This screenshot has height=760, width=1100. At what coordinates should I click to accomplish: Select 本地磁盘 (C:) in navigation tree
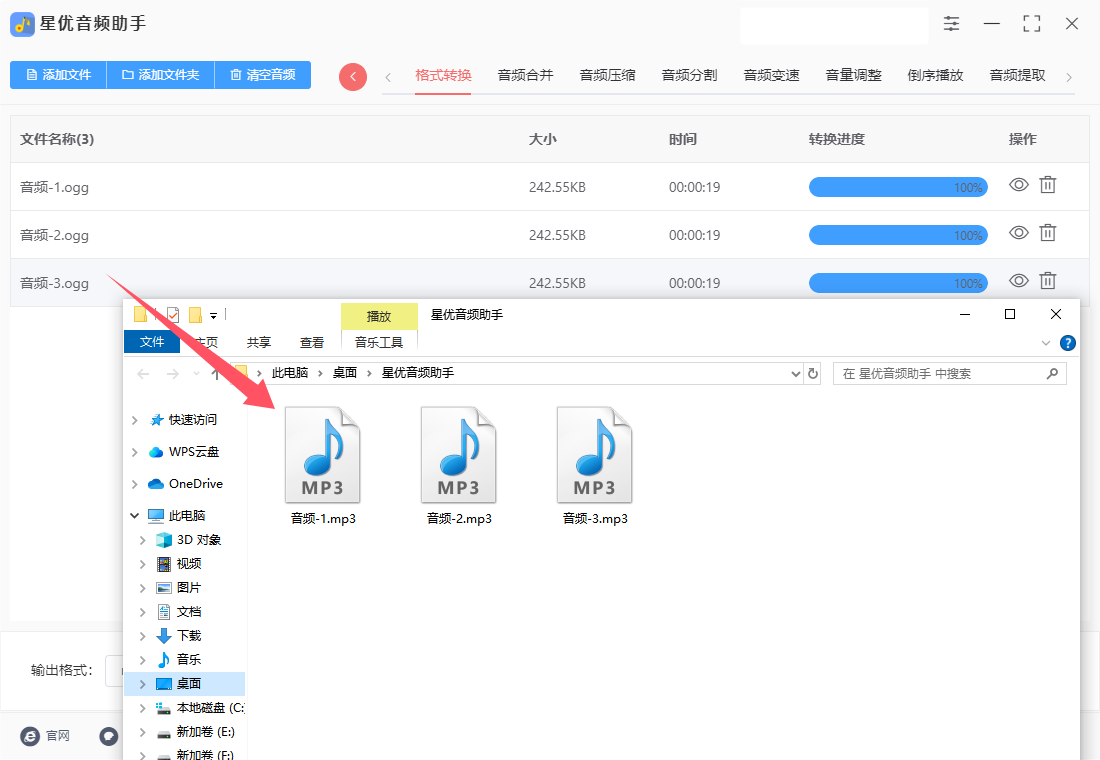pyautogui.click(x=210, y=707)
